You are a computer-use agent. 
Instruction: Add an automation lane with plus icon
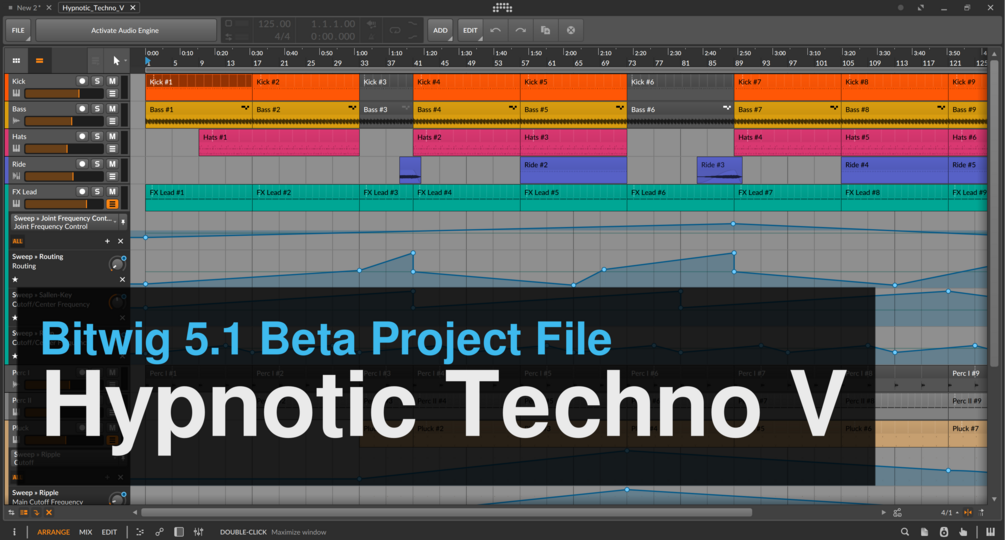click(x=107, y=241)
